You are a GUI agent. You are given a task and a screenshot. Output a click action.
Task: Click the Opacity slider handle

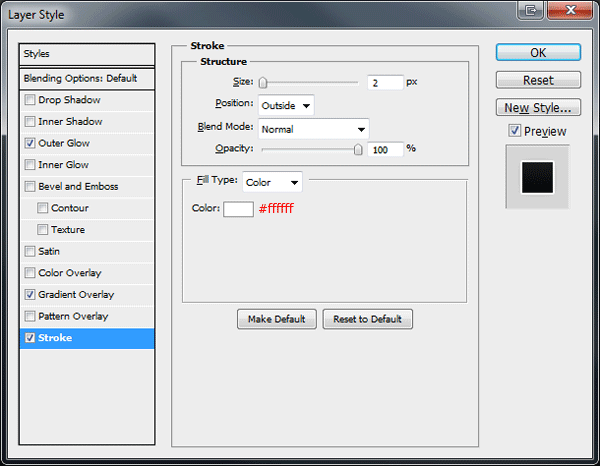pyautogui.click(x=358, y=149)
